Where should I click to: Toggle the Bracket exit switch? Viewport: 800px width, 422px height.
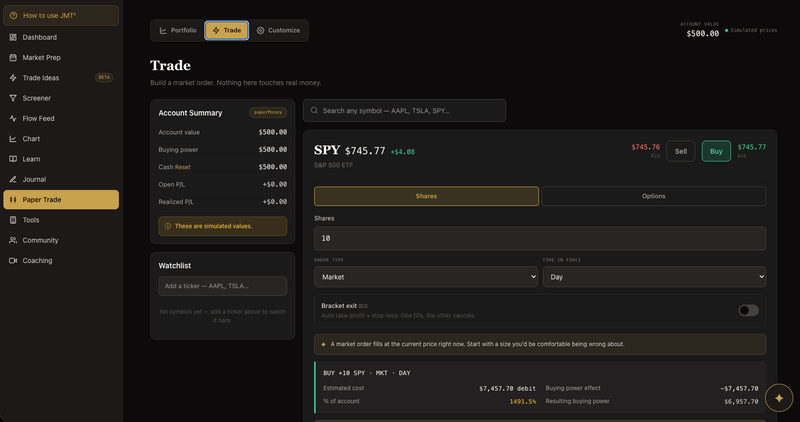pos(748,310)
